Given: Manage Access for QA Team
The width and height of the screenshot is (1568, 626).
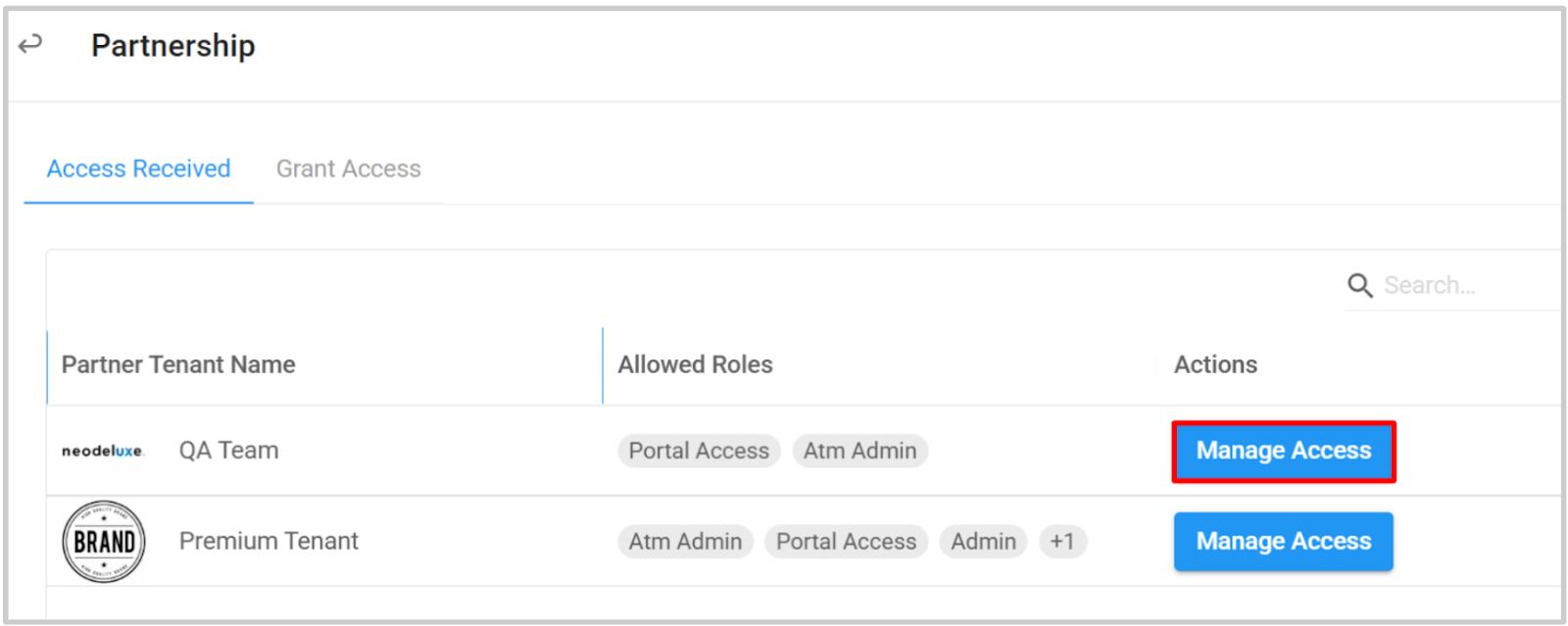Looking at the screenshot, I should pos(1284,452).
